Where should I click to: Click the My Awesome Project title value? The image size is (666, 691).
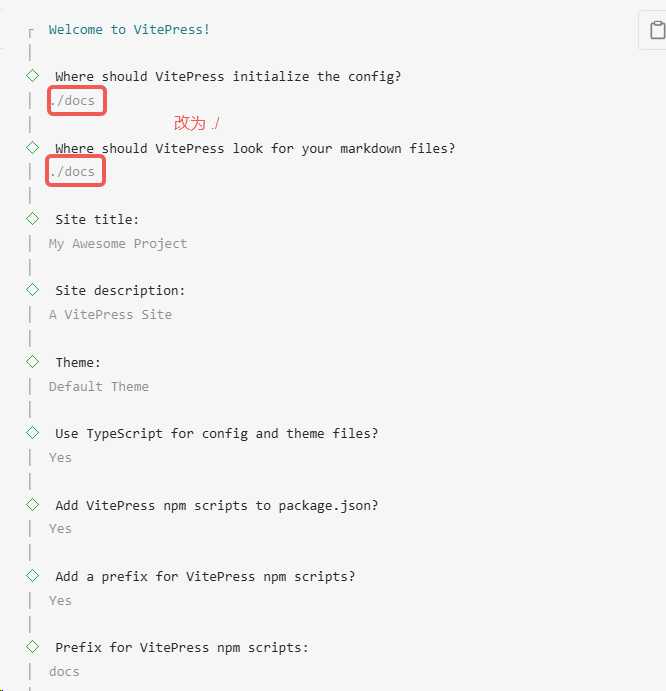[118, 244]
